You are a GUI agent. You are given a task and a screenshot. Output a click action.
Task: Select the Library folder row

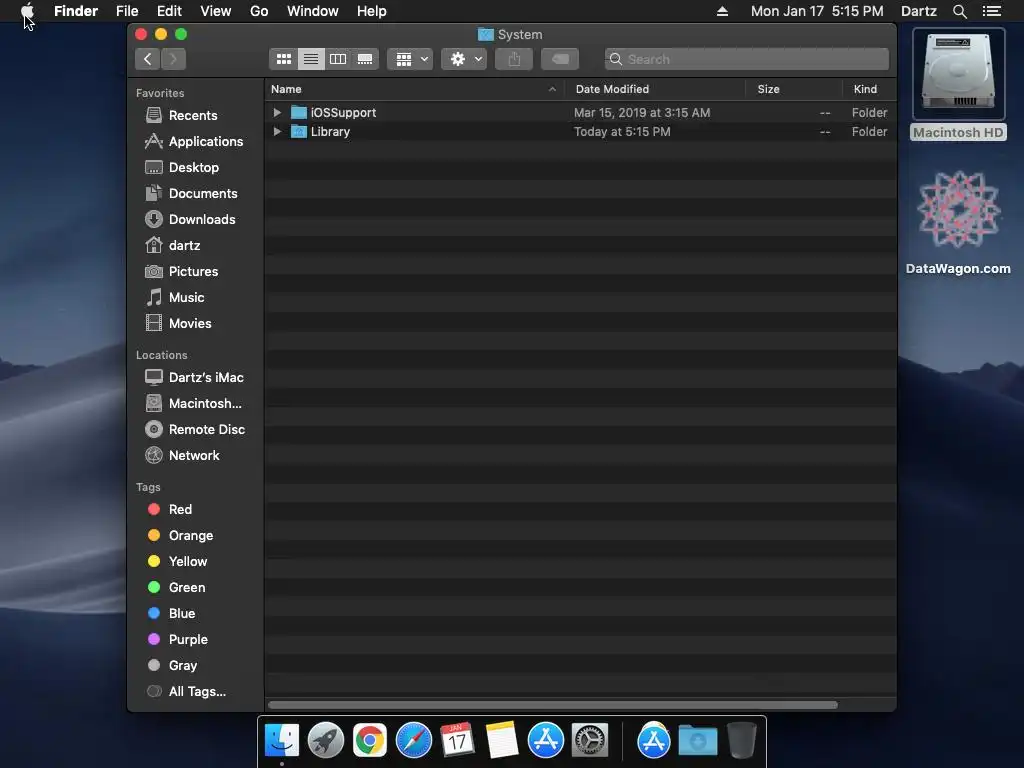pyautogui.click(x=580, y=131)
